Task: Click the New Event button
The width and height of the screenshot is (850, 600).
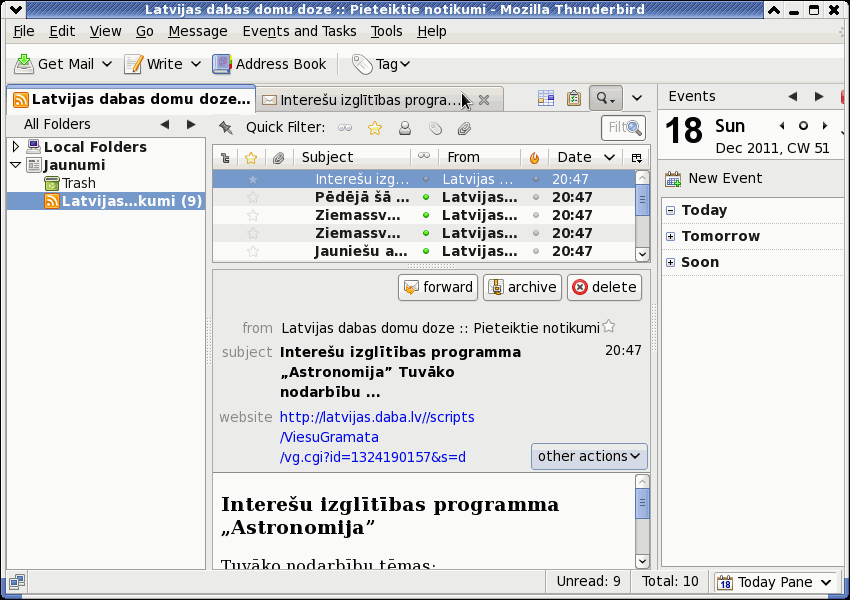Action: [x=714, y=178]
